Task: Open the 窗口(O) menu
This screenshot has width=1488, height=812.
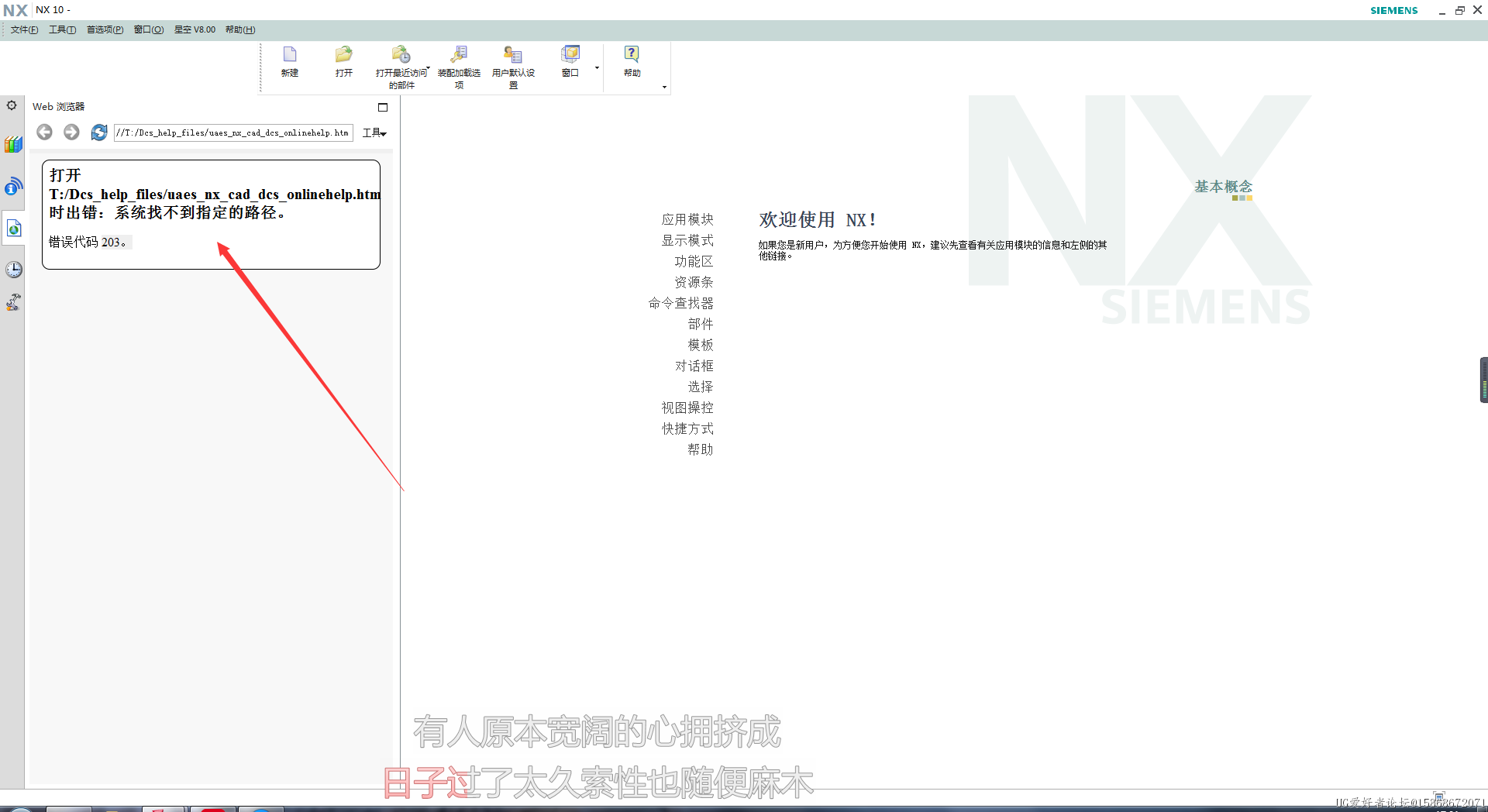Action: (x=149, y=29)
